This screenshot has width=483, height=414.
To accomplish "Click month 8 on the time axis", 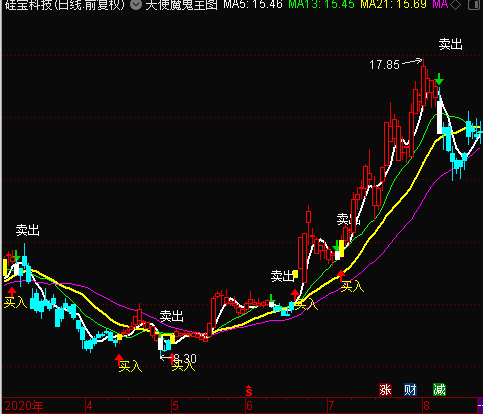I will coord(427,406).
